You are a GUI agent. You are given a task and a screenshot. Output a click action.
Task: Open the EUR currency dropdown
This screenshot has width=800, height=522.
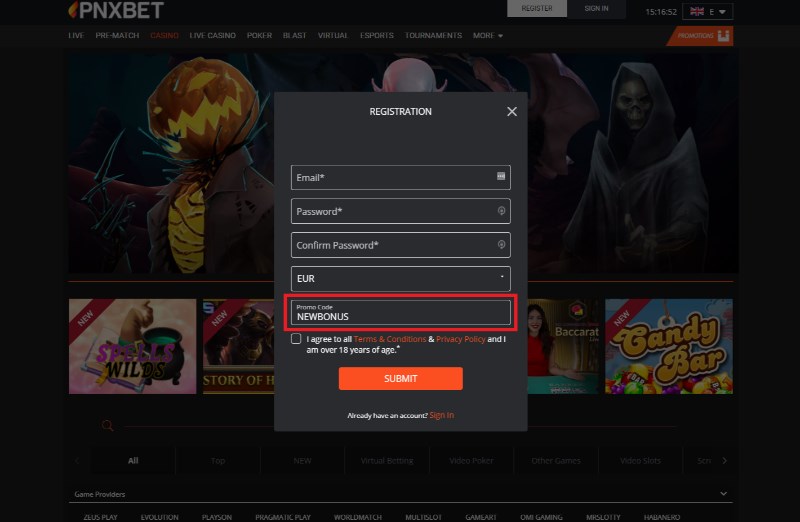(x=401, y=279)
